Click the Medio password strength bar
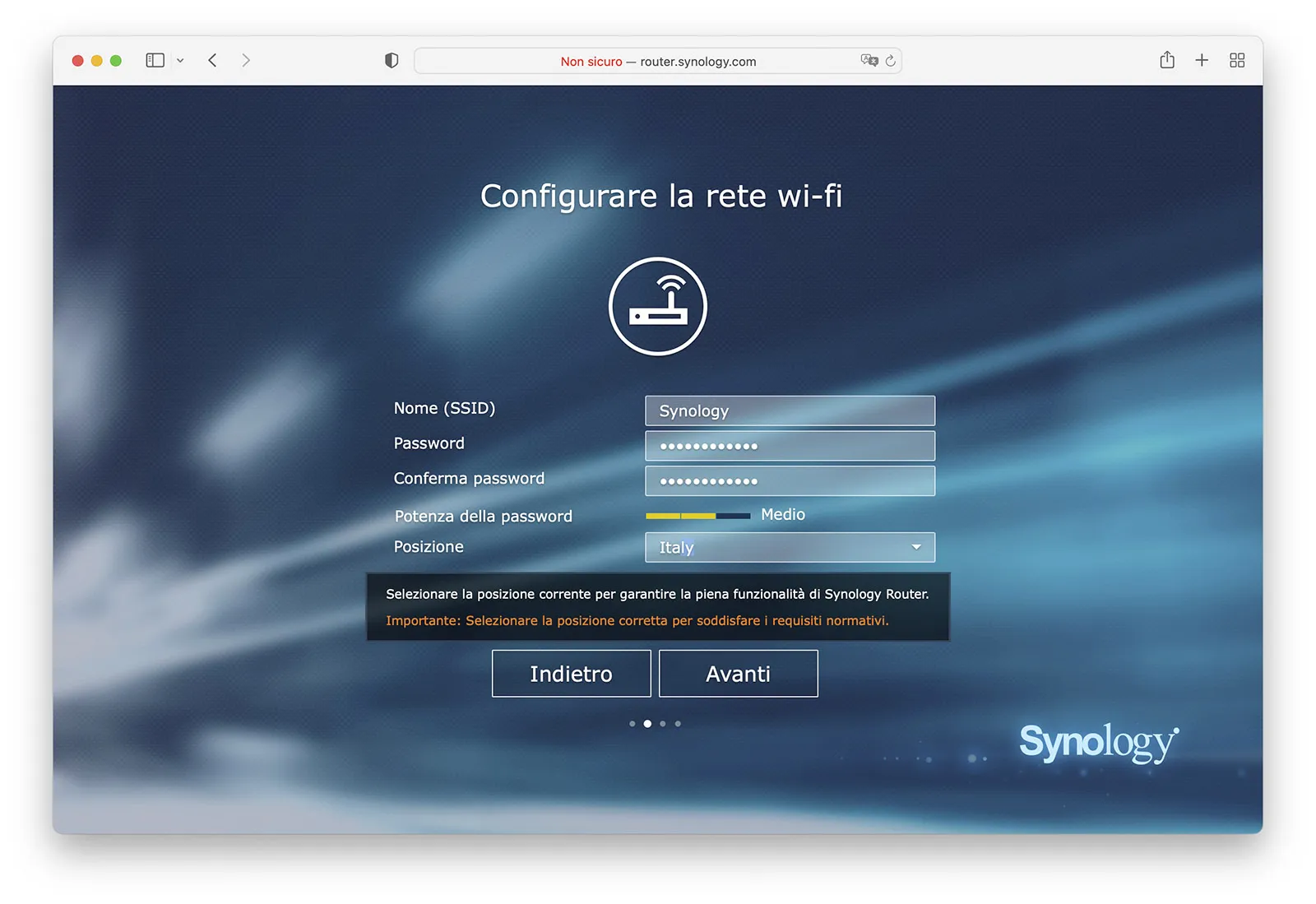 click(697, 515)
